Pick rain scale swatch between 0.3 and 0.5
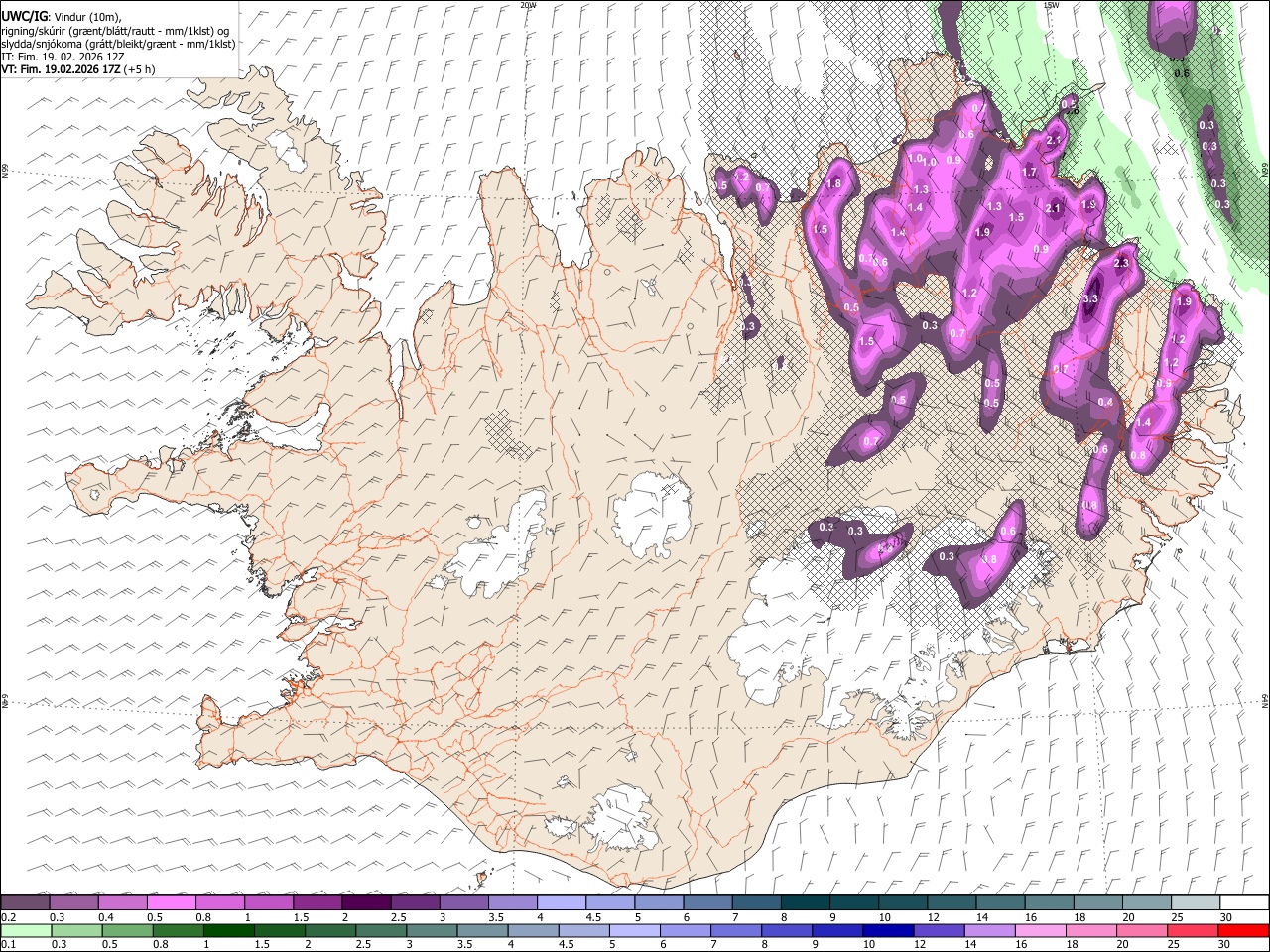1270x952 pixels. [76, 932]
